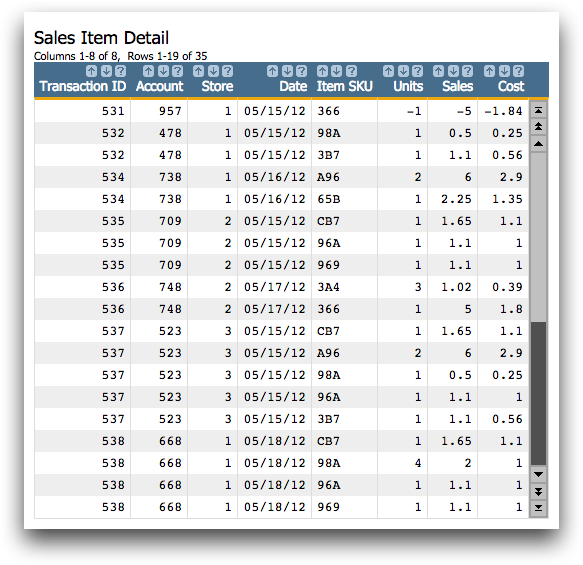Click the page-up double arrow button
This screenshot has height=565, width=583.
click(538, 127)
